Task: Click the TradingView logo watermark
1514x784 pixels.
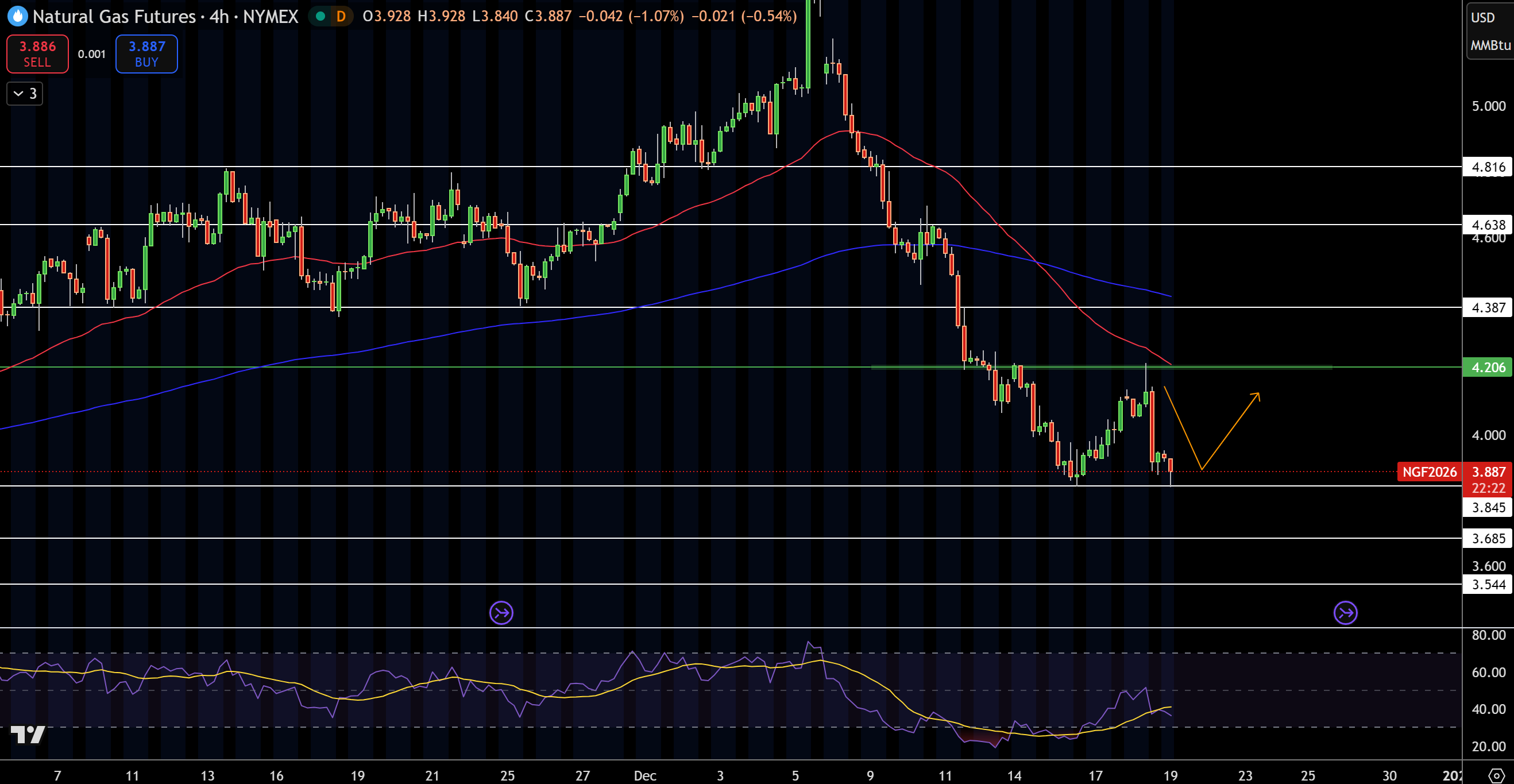Action: click(28, 734)
